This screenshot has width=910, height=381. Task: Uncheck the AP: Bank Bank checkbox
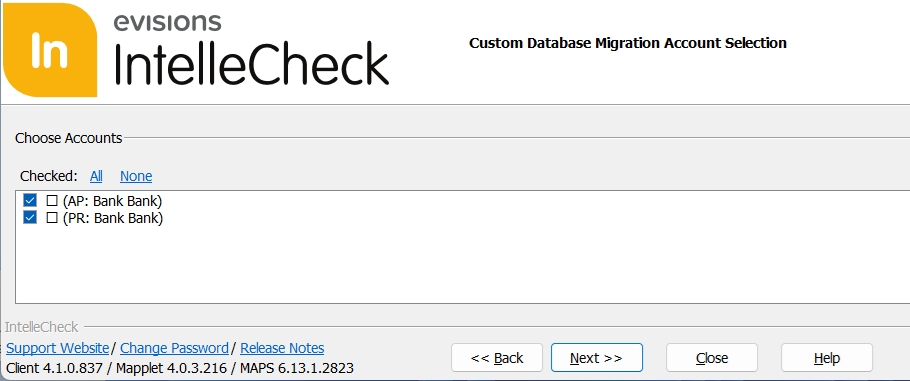pyautogui.click(x=30, y=201)
